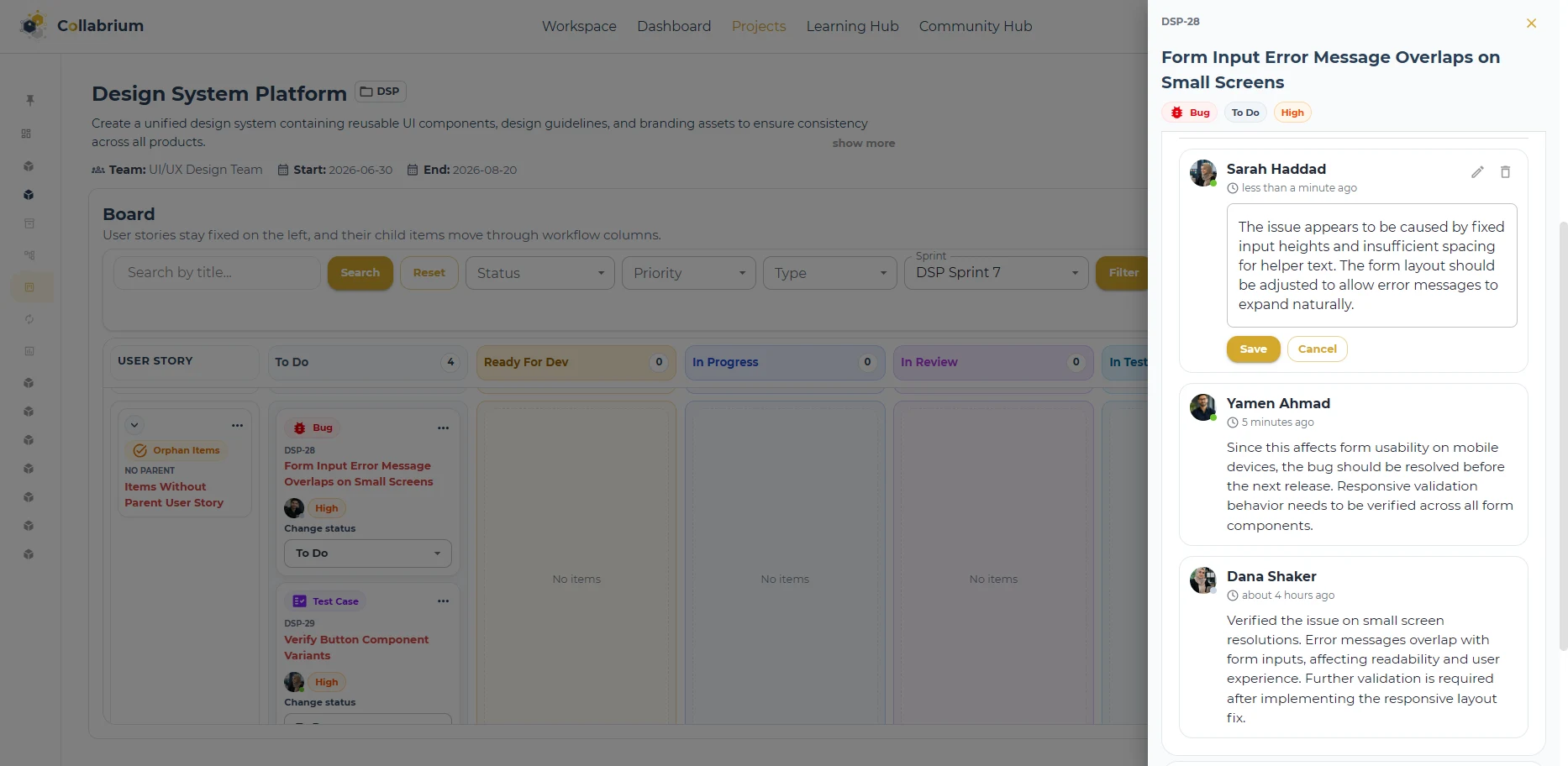1568x766 pixels.
Task: Open the Sprint dropdown showing DSP Sprint 7
Action: coord(997,273)
